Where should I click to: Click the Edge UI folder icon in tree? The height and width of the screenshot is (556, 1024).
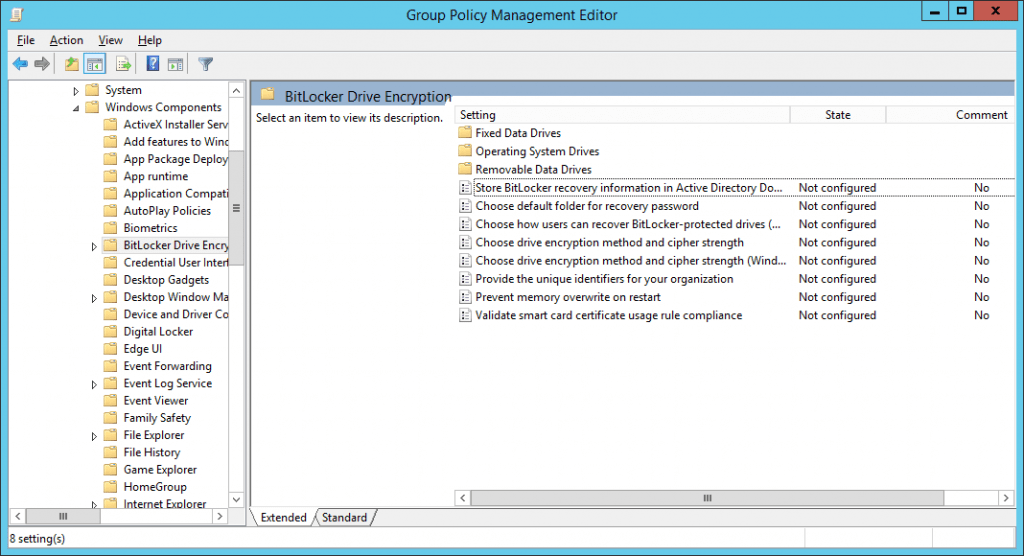pos(110,348)
